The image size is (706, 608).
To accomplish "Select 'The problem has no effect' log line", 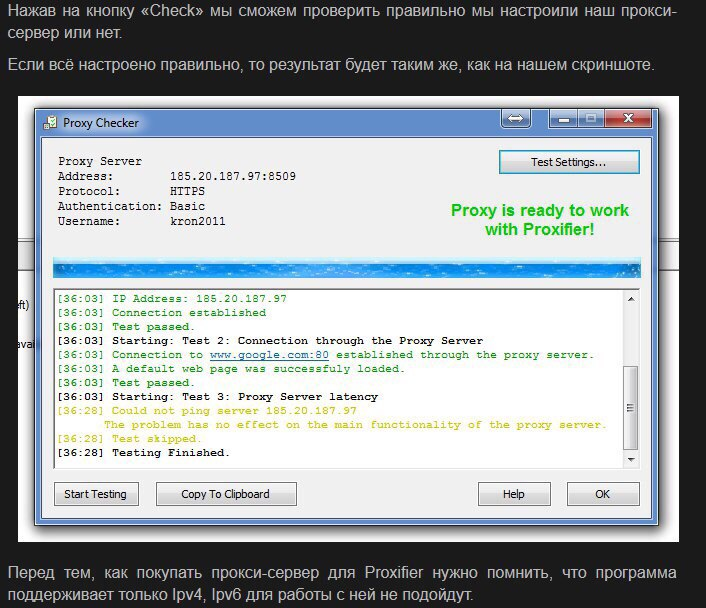I will pos(356,425).
